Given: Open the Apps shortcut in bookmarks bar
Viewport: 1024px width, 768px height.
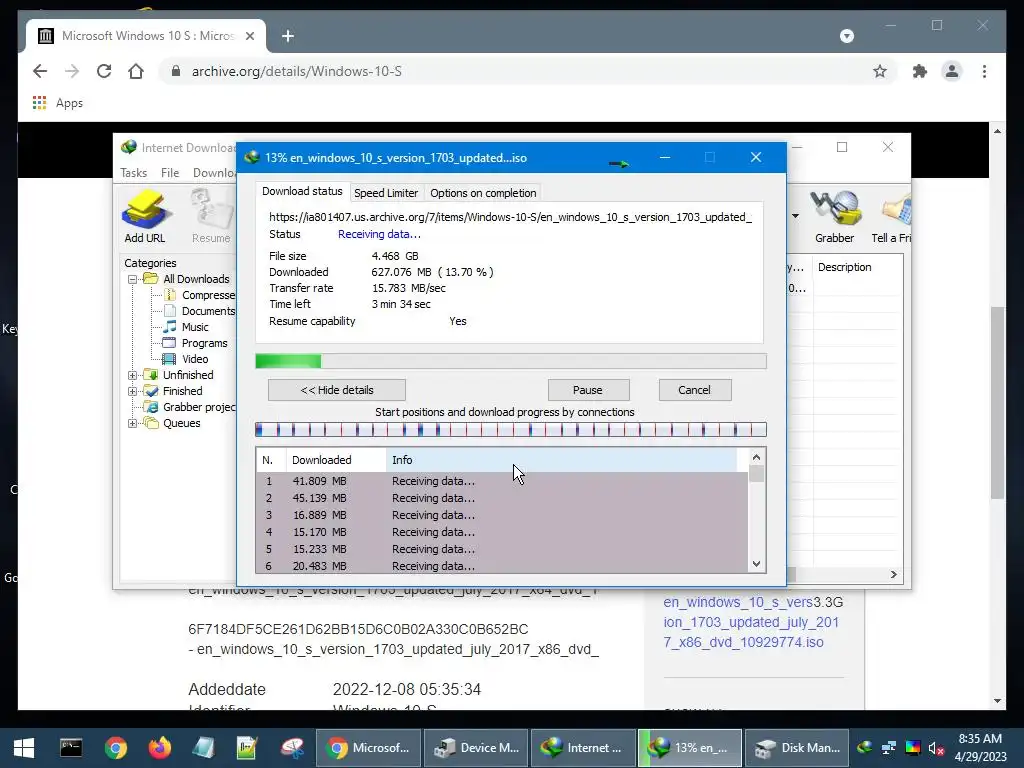Looking at the screenshot, I should 57,103.
